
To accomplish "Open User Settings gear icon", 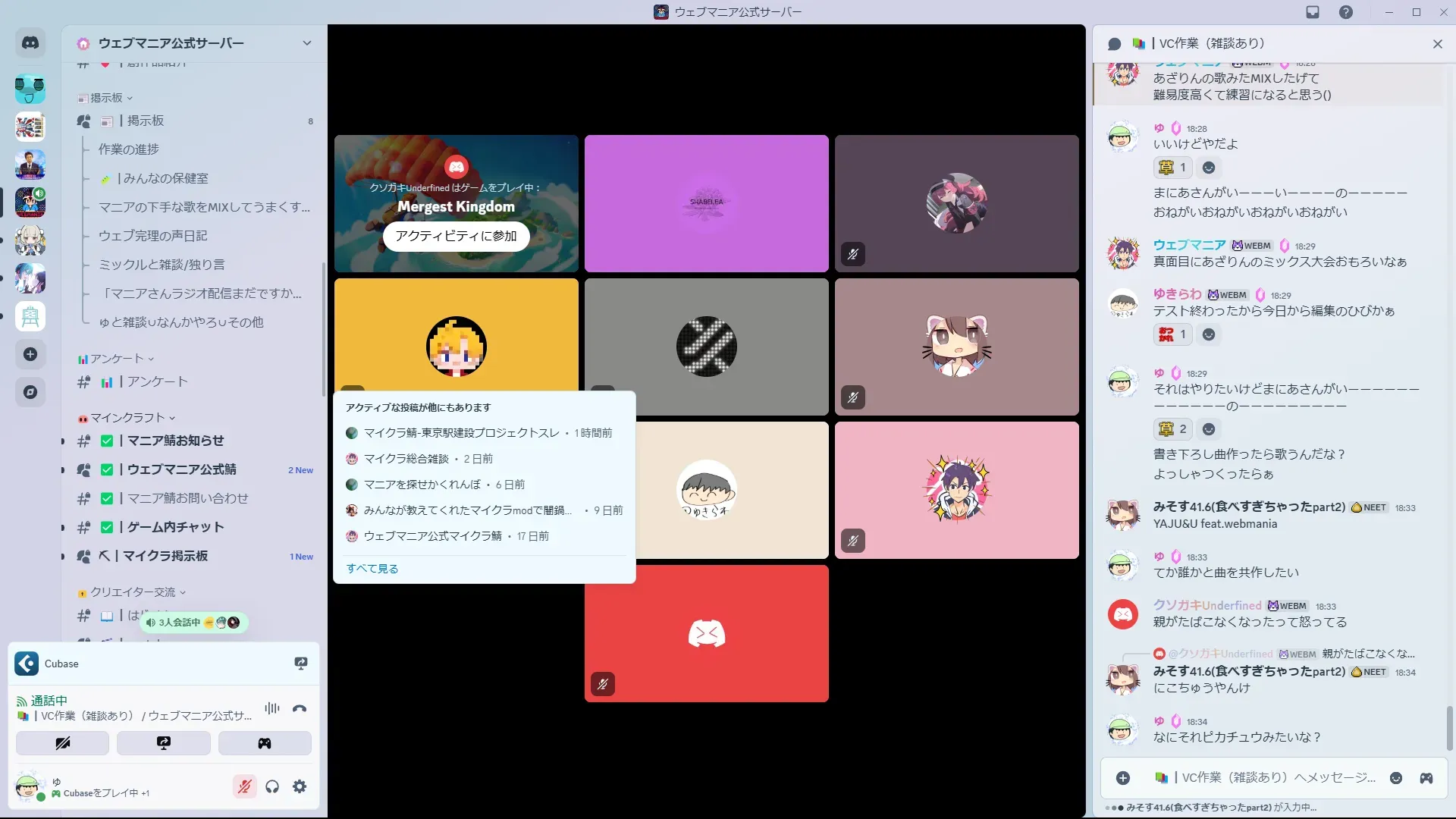I will tap(300, 786).
